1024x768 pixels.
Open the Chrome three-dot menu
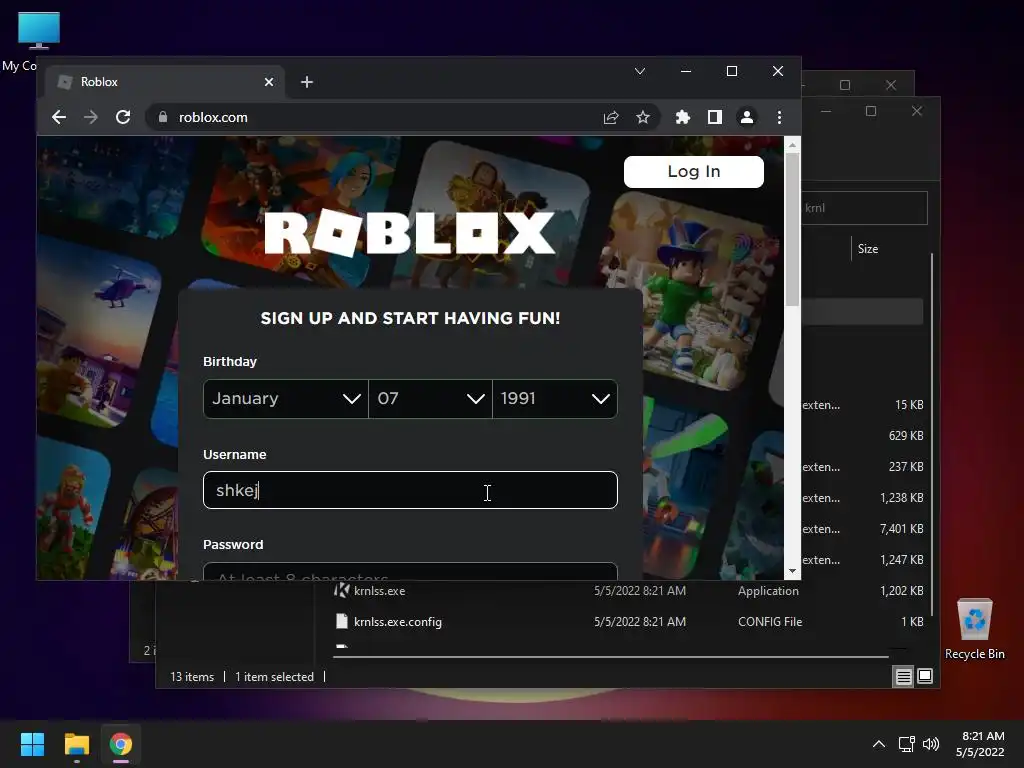tap(779, 117)
